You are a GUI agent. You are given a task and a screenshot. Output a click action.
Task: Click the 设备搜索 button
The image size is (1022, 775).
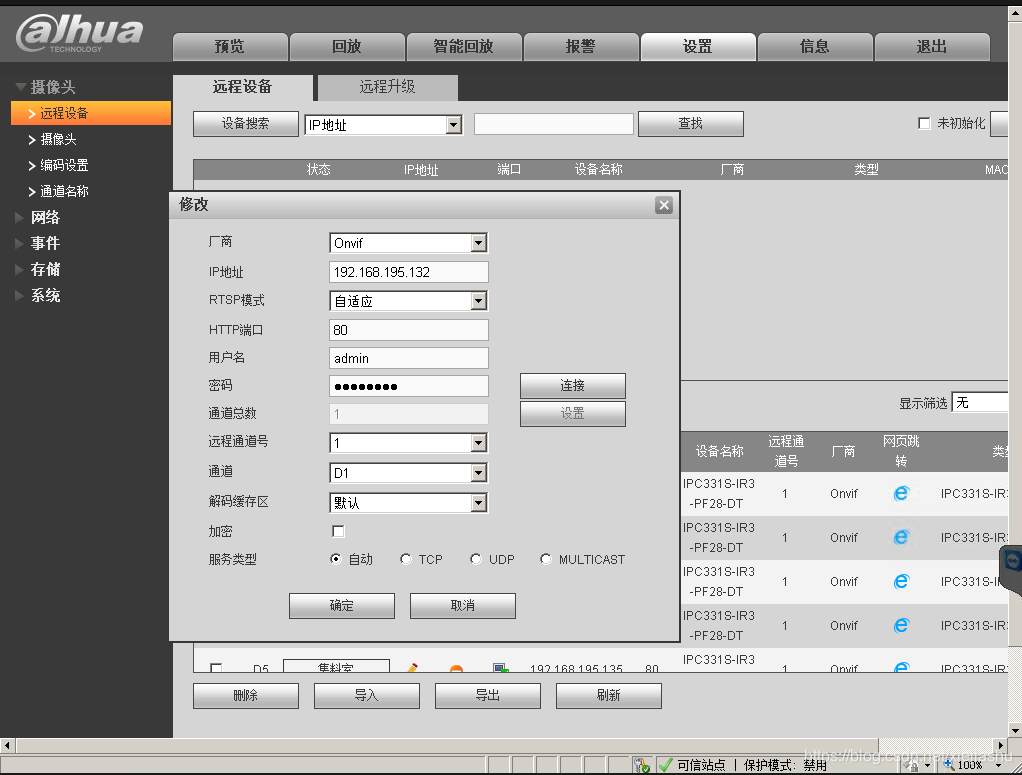click(246, 124)
